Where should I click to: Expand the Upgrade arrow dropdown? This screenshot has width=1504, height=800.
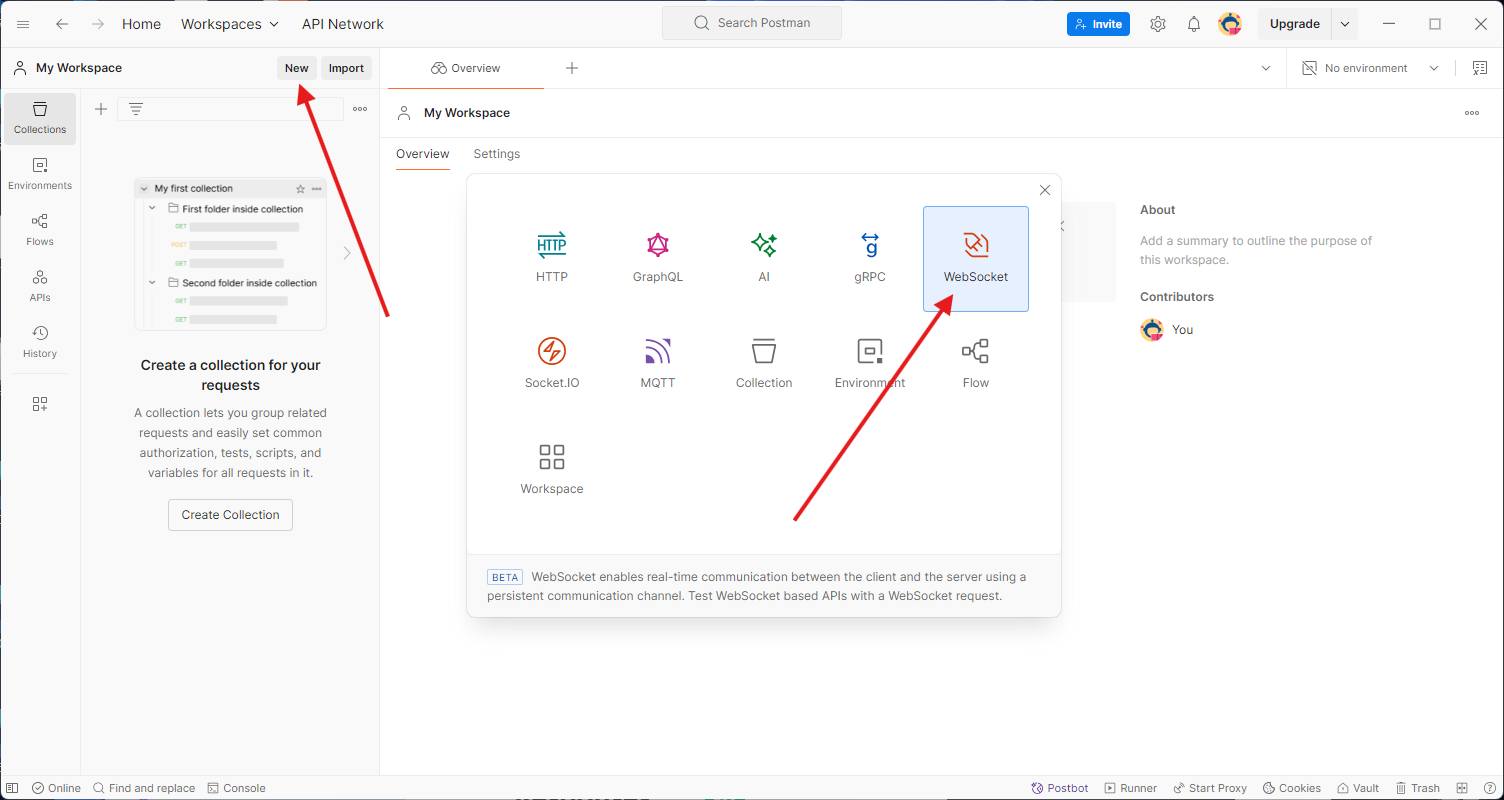pyautogui.click(x=1345, y=24)
